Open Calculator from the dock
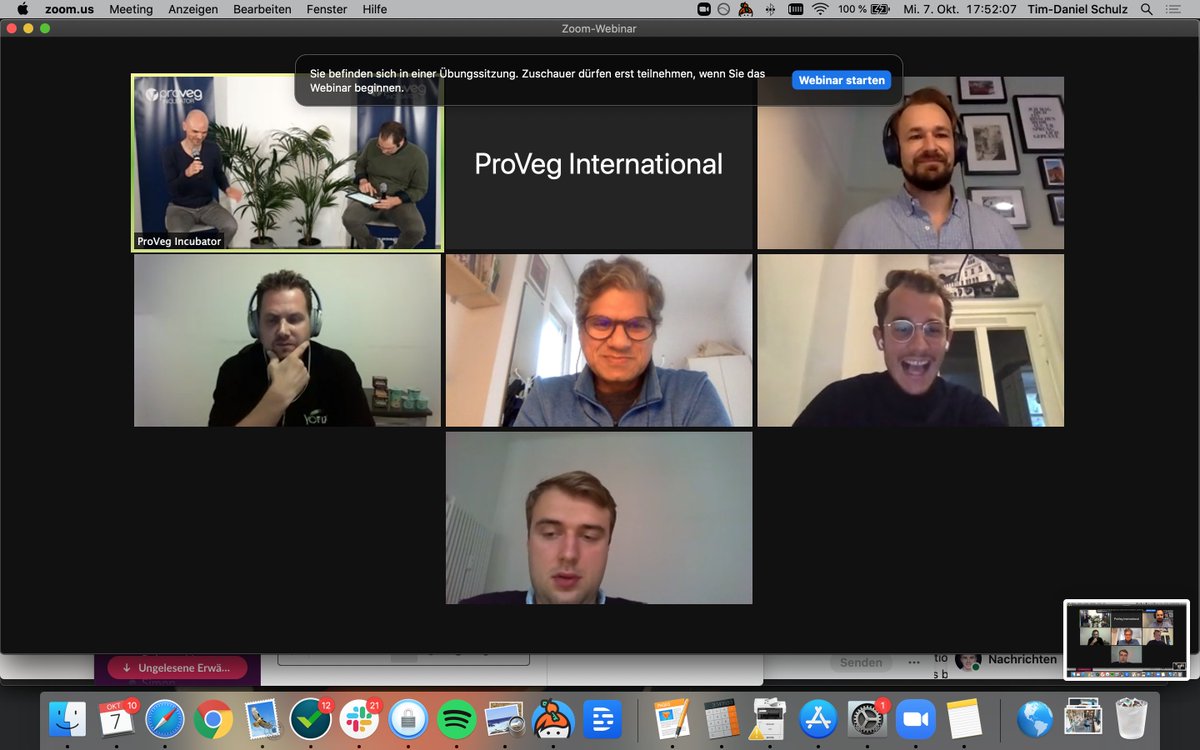 721,718
